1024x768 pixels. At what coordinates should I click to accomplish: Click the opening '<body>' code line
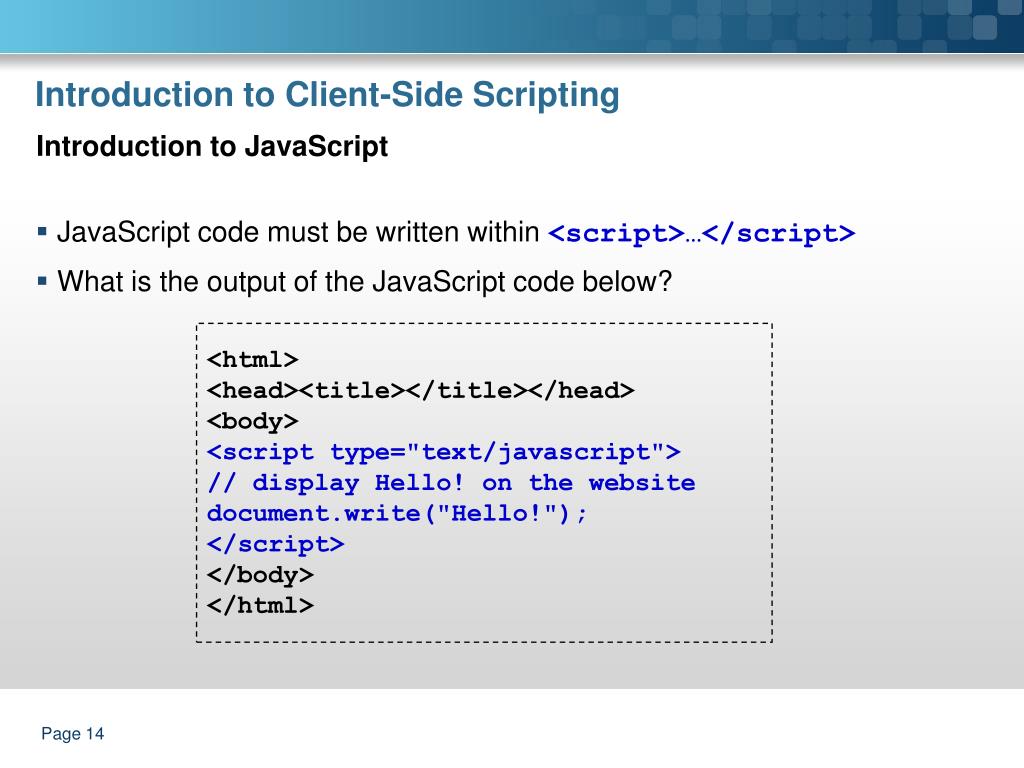click(x=253, y=421)
